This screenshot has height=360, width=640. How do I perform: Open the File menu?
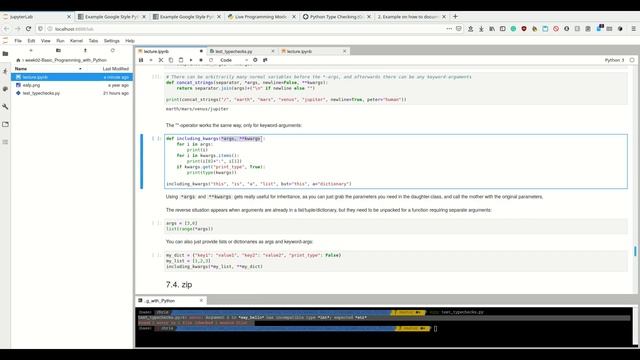click(18, 41)
